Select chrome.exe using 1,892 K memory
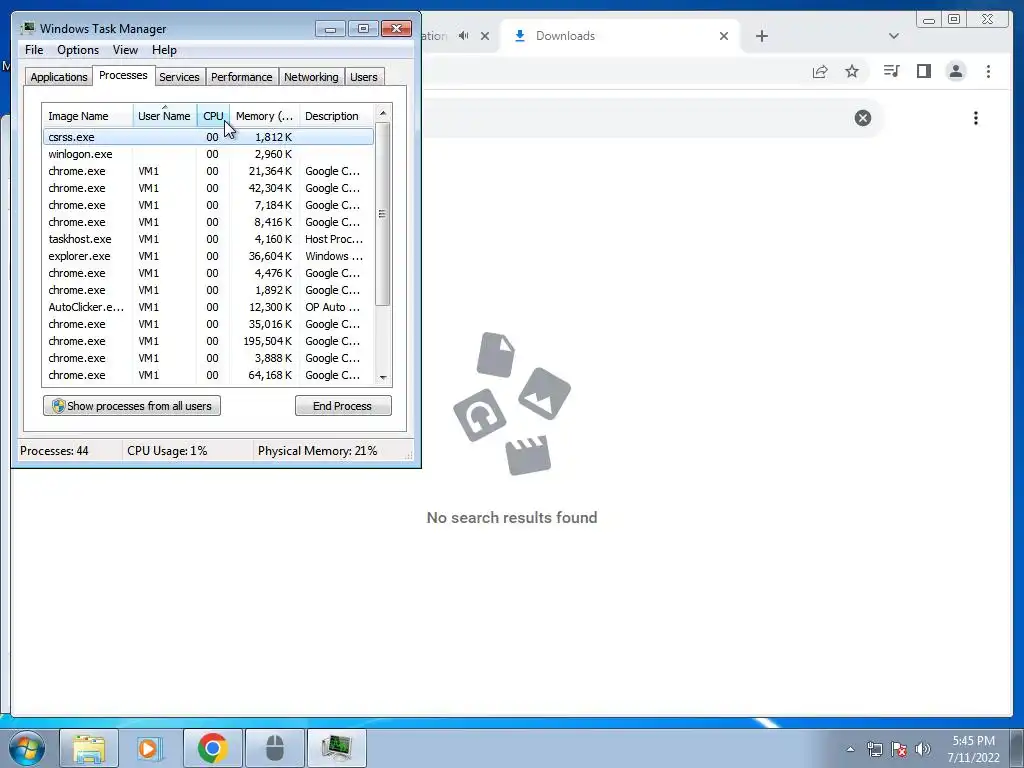 208,290
